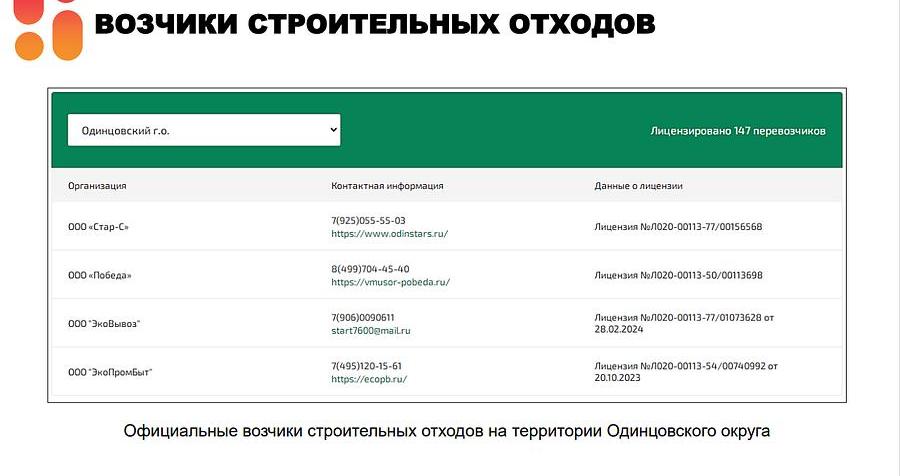Select the Организация column header
Image resolution: width=900 pixels, height=476 pixels.
[97, 185]
